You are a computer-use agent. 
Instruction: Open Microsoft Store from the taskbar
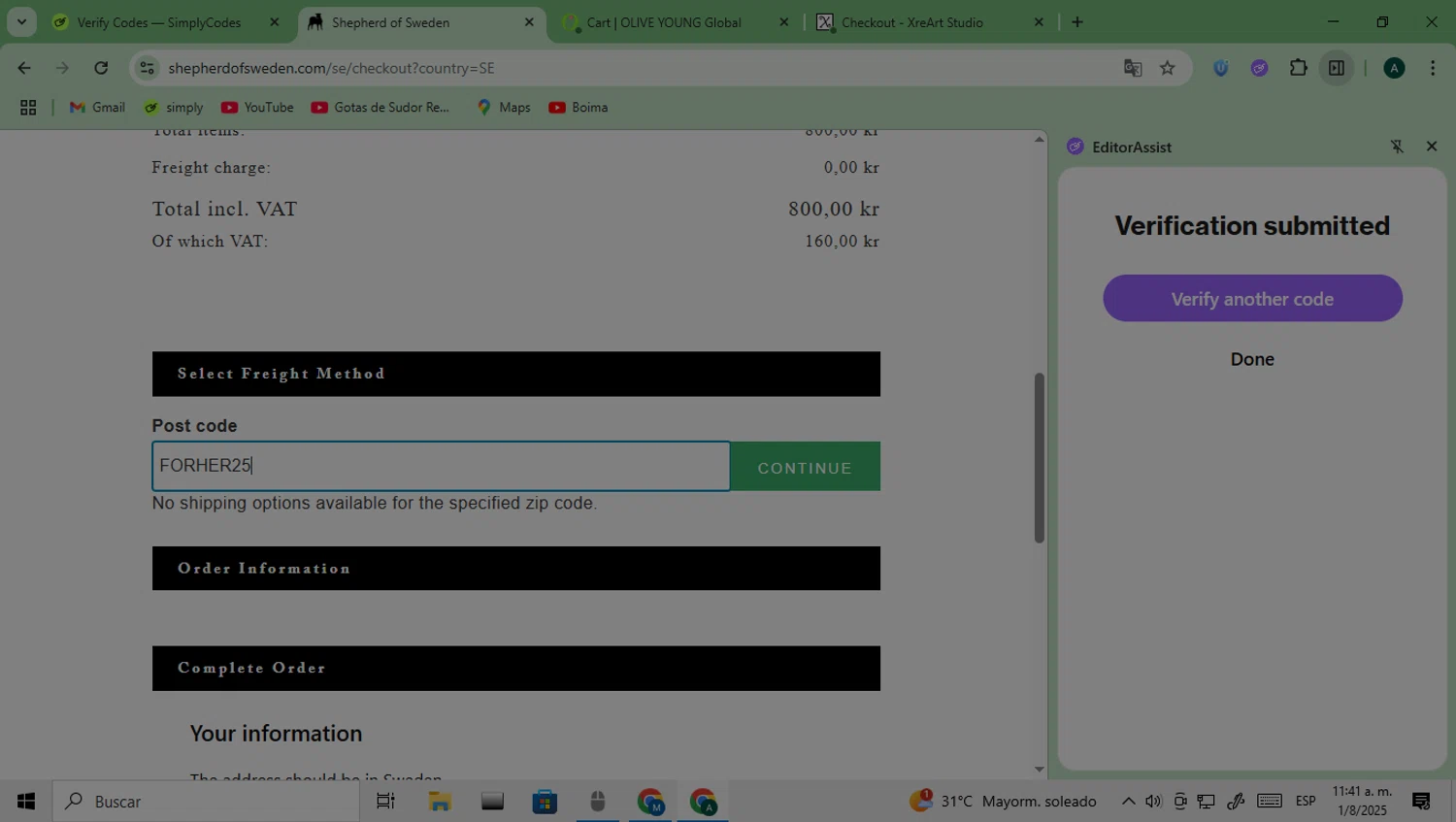point(545,801)
